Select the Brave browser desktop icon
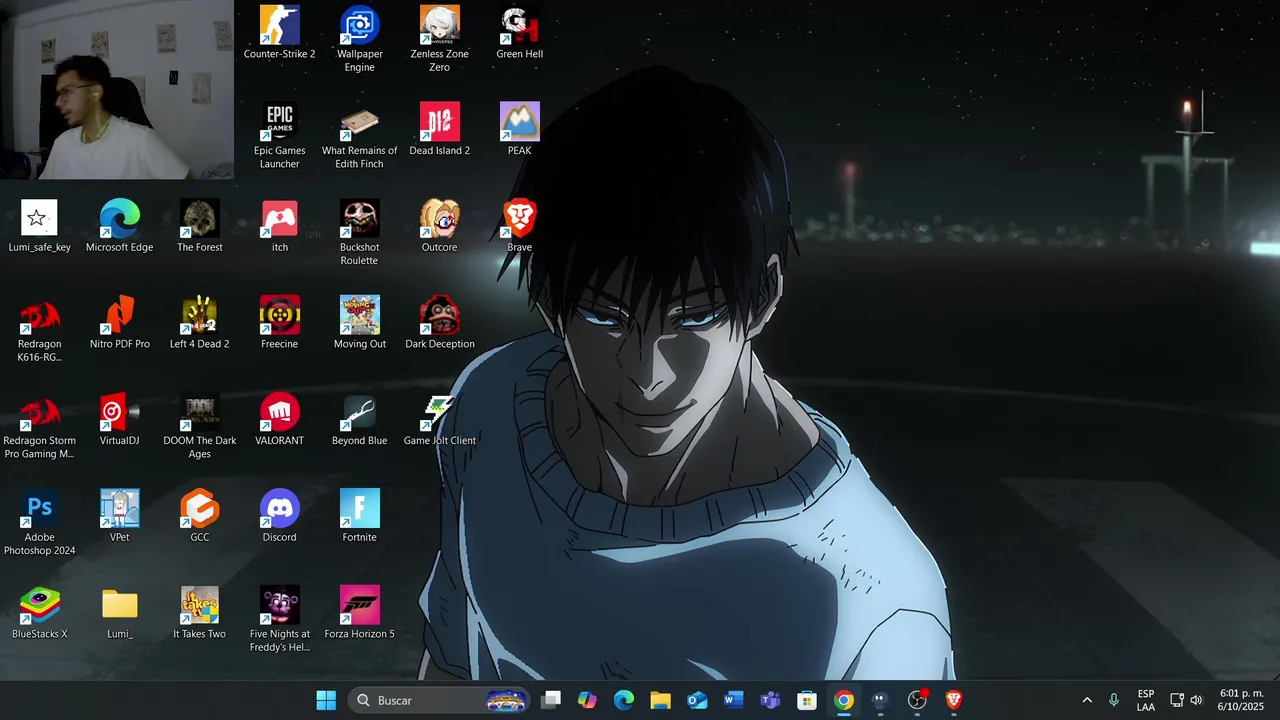 point(520,226)
